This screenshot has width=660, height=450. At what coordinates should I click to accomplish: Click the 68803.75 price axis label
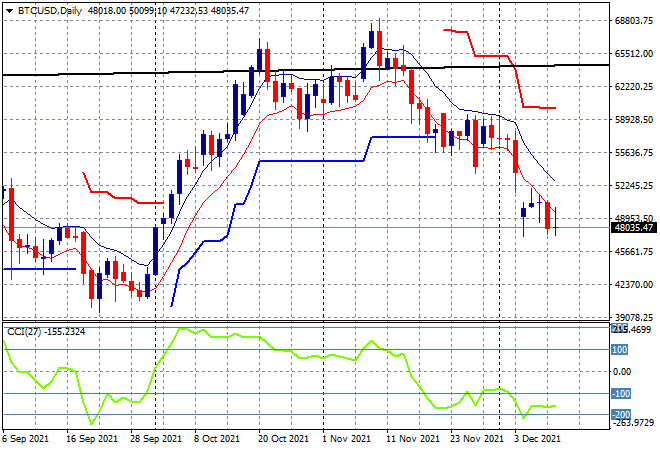coord(632,21)
